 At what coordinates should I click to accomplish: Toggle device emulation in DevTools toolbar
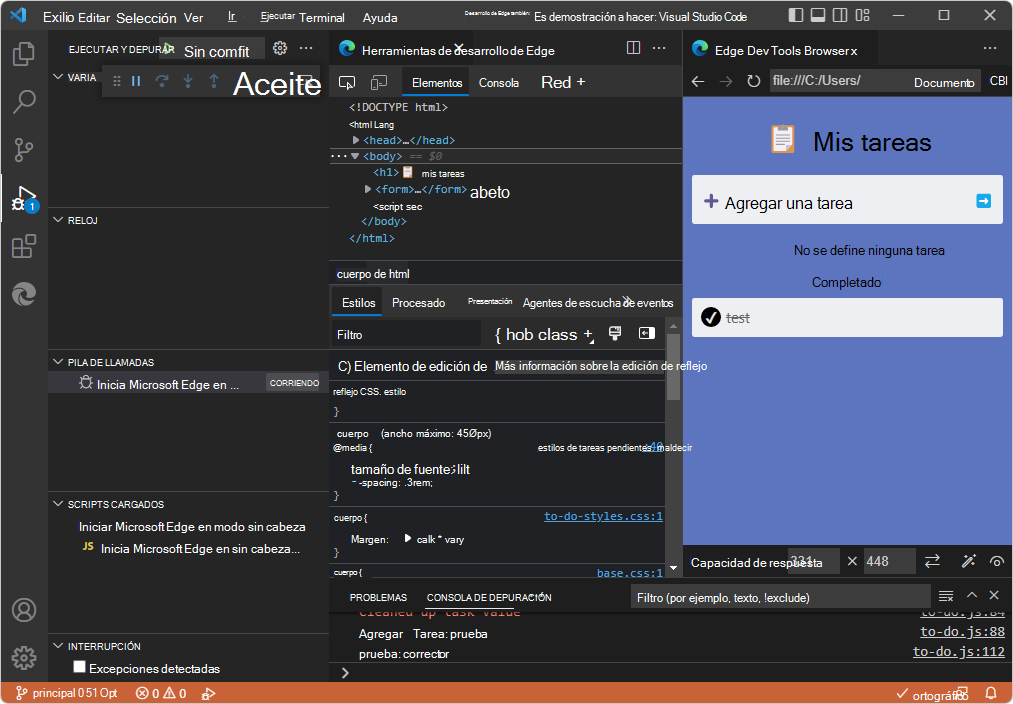(380, 82)
